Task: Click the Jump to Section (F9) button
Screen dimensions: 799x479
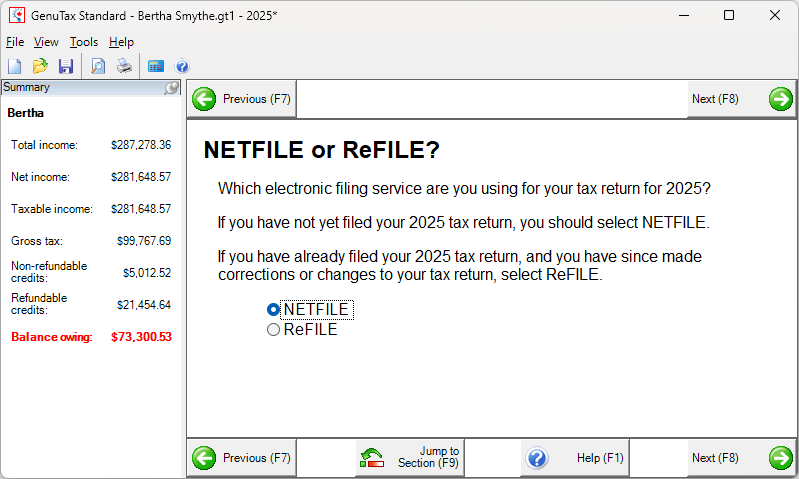Action: (410, 458)
